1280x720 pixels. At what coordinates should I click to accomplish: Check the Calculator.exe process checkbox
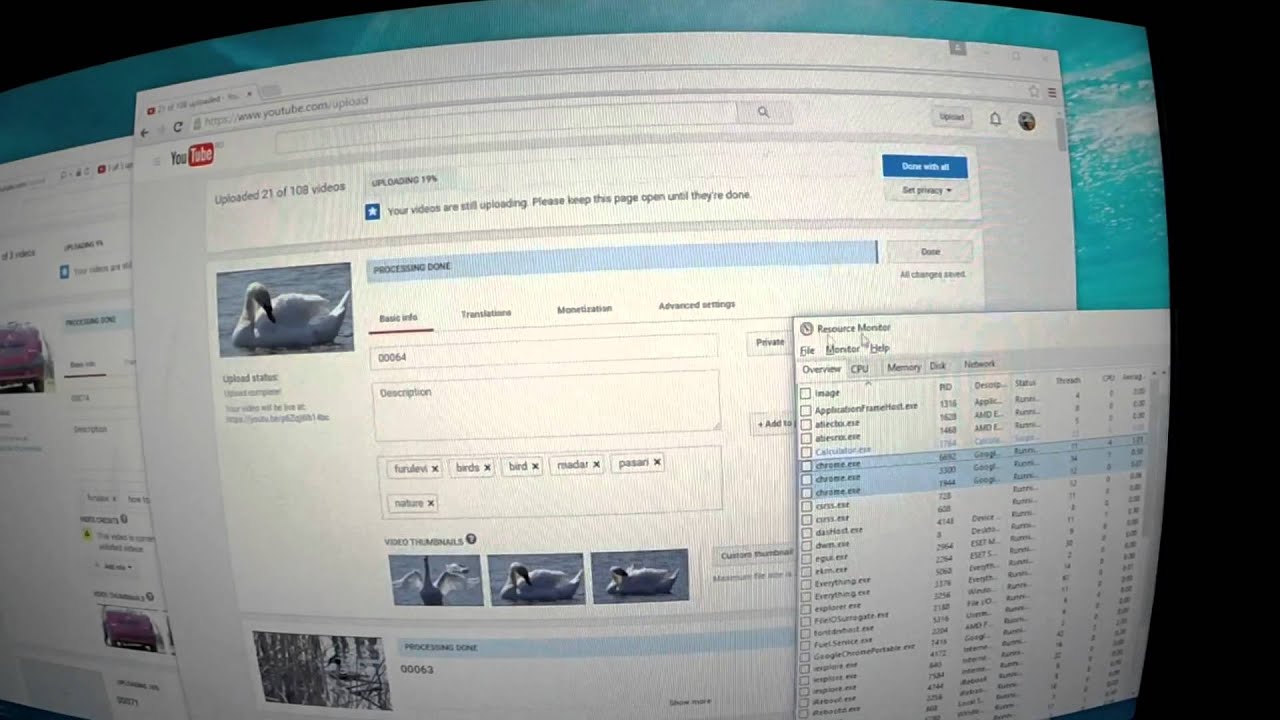point(805,451)
